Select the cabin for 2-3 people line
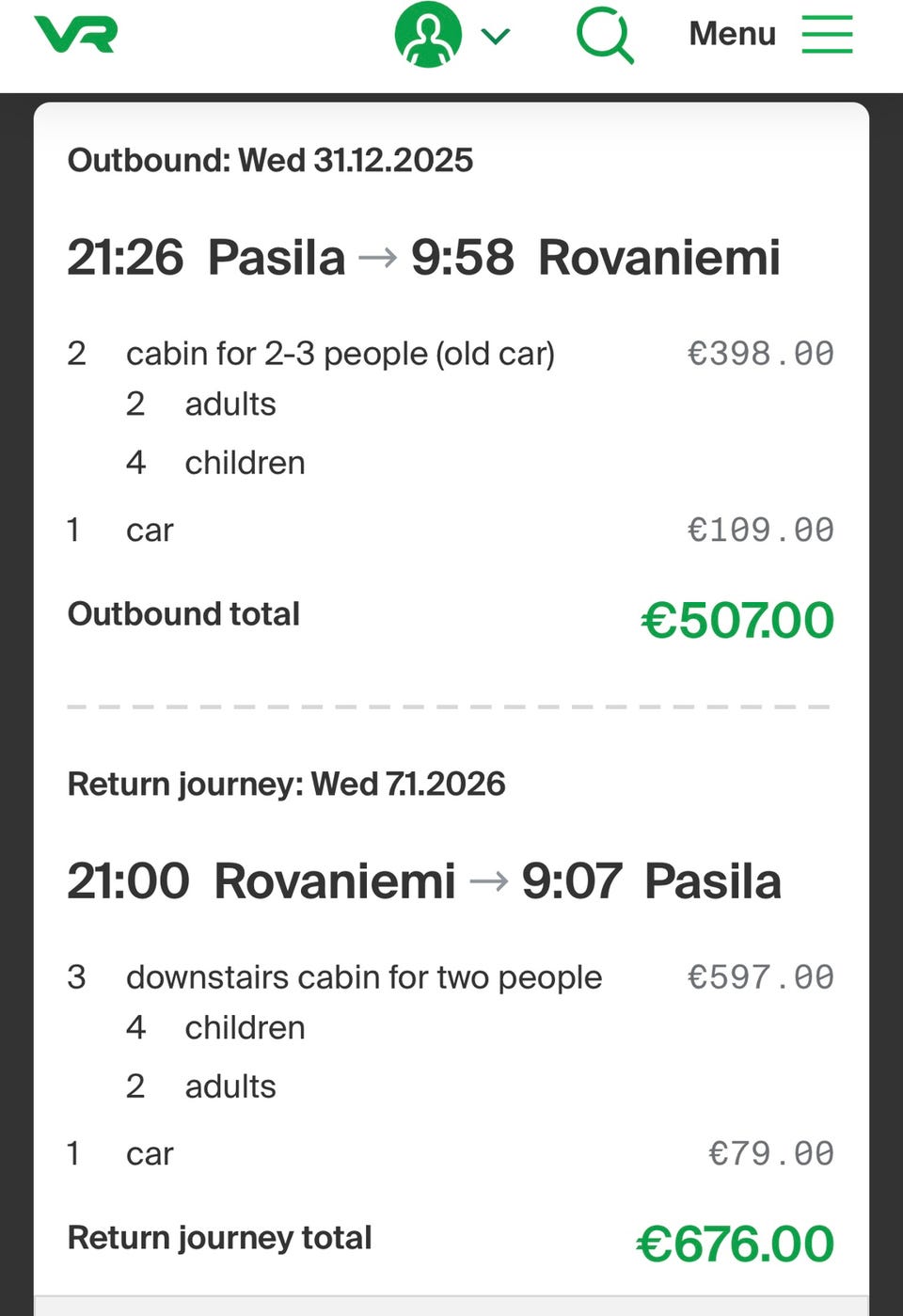 (341, 354)
